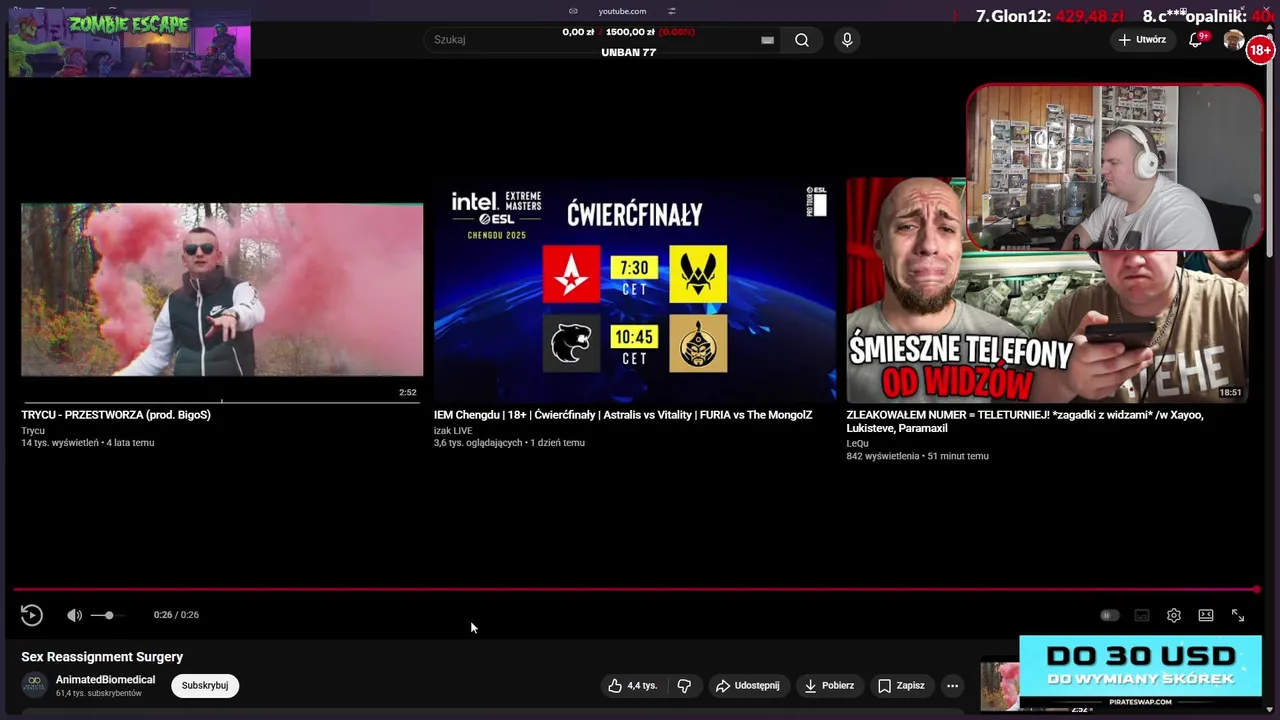Open the Utwórz create menu
The image size is (1280, 720).
[1142, 40]
